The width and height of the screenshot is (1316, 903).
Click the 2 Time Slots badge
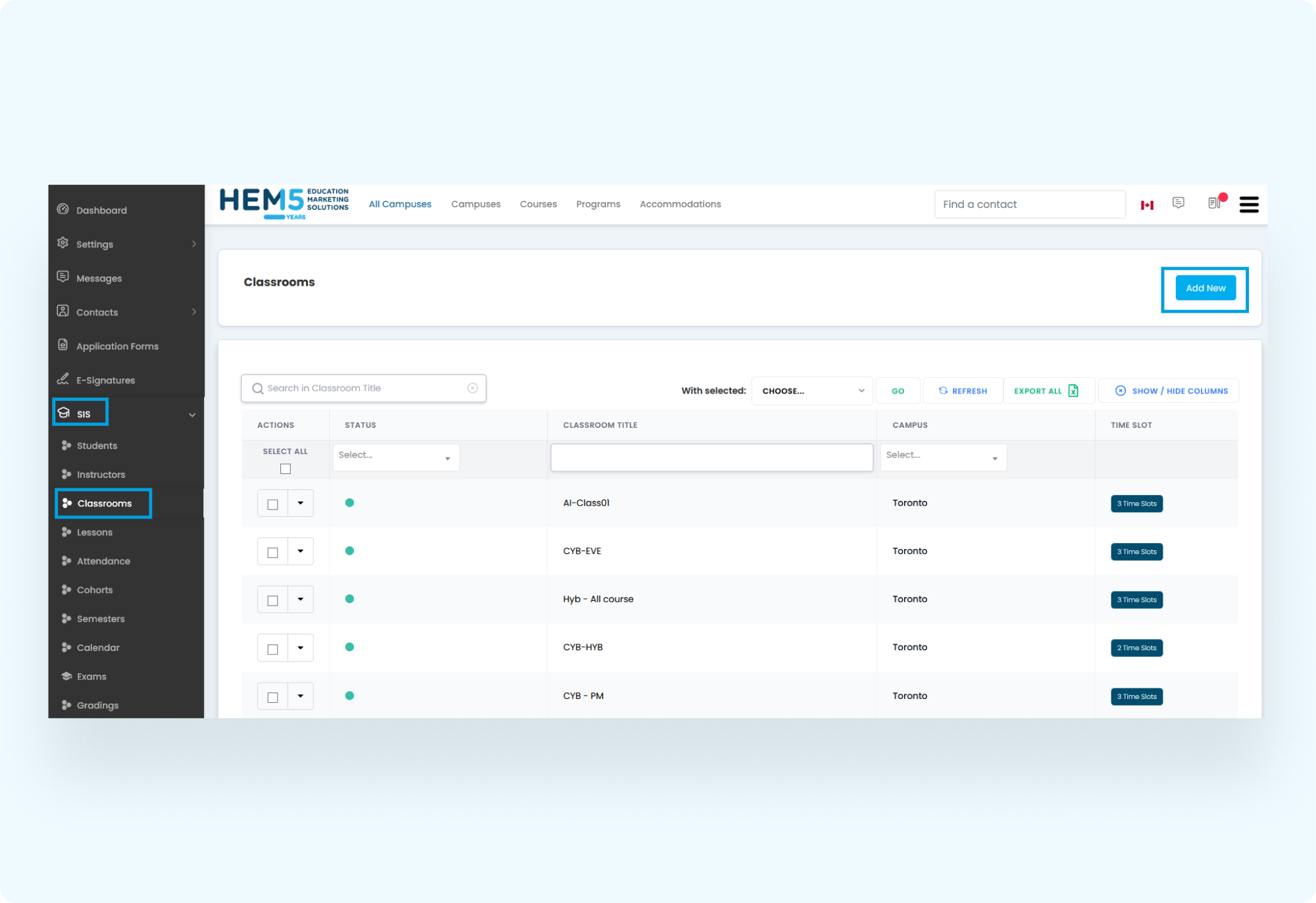[1136, 648]
